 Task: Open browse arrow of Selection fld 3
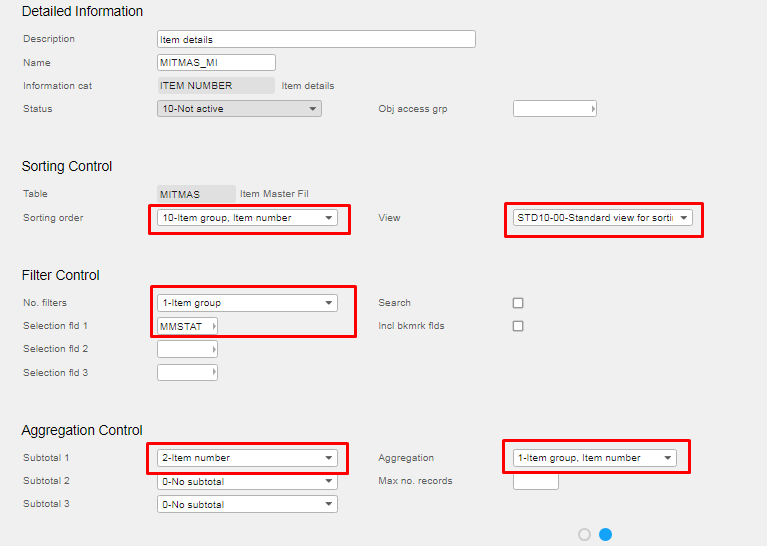tap(214, 373)
